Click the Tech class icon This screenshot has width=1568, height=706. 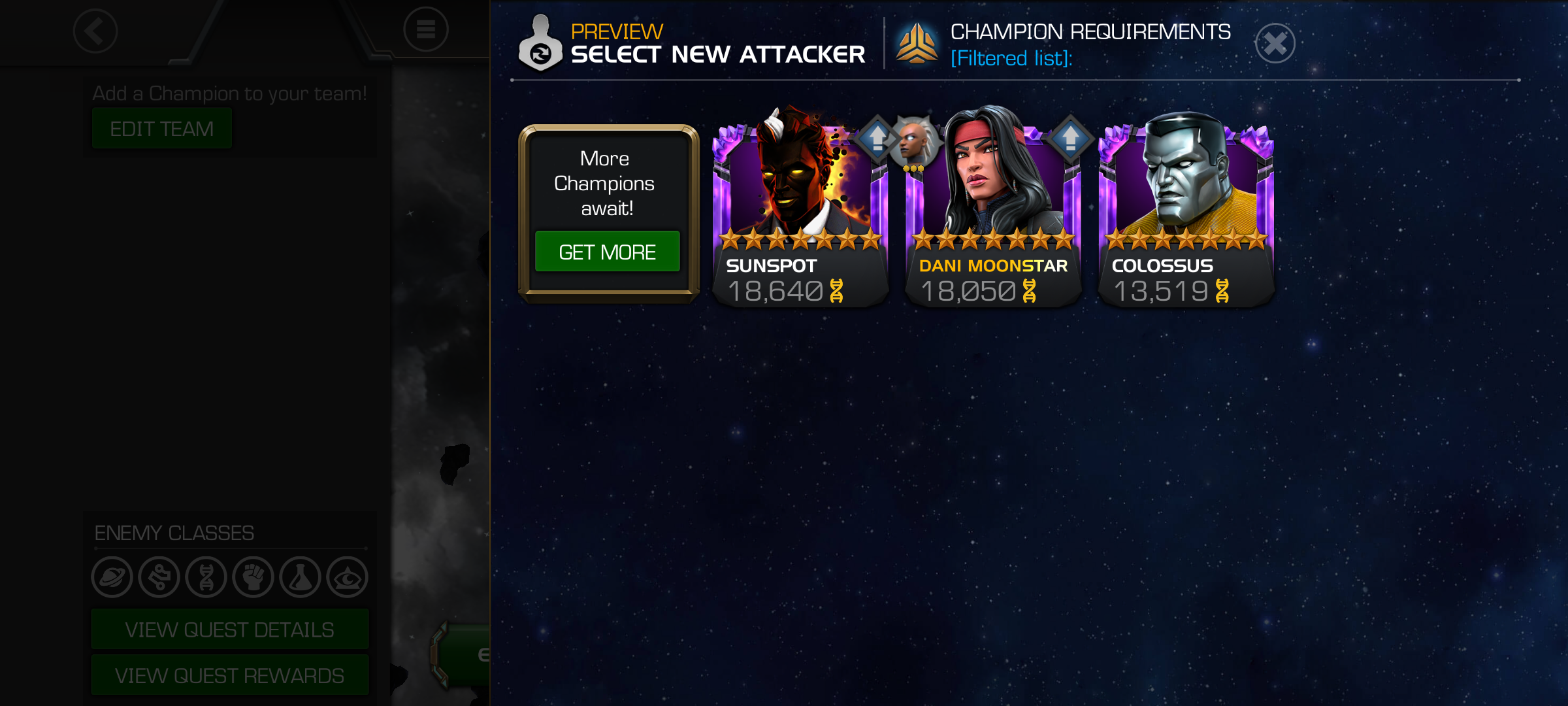[159, 577]
